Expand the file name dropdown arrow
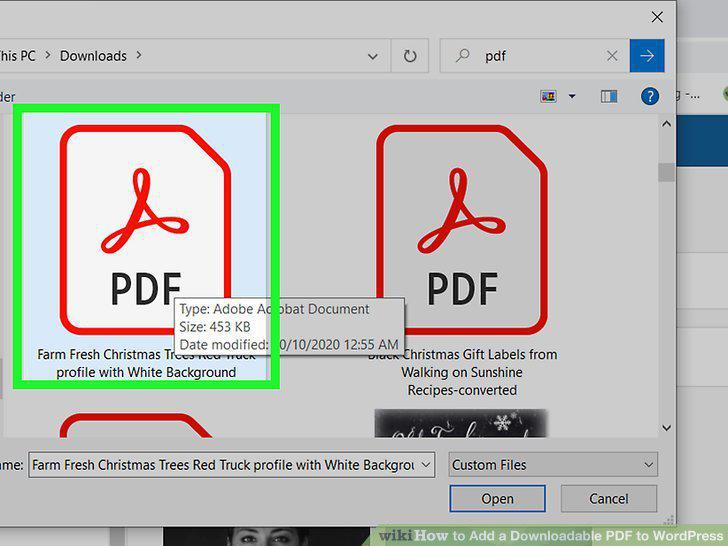 pos(425,465)
